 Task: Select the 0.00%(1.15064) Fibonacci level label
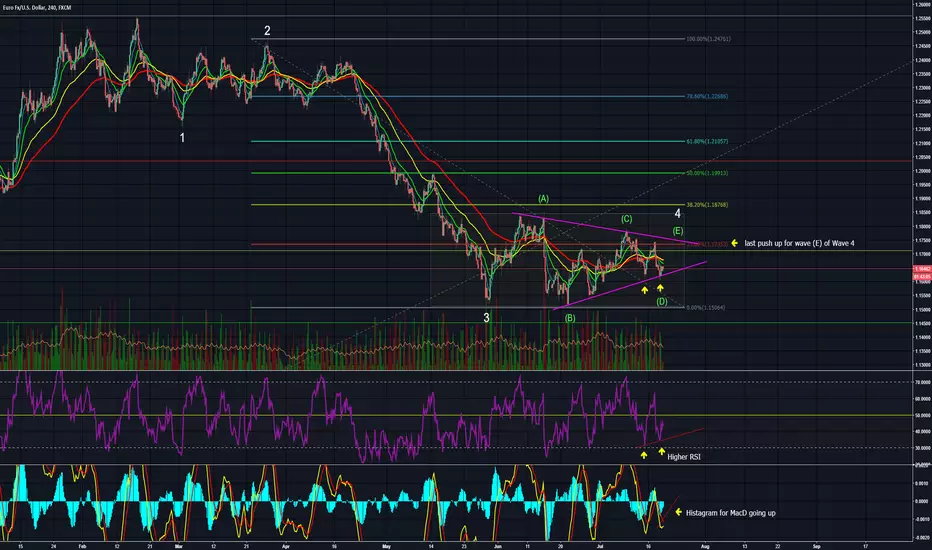click(705, 307)
